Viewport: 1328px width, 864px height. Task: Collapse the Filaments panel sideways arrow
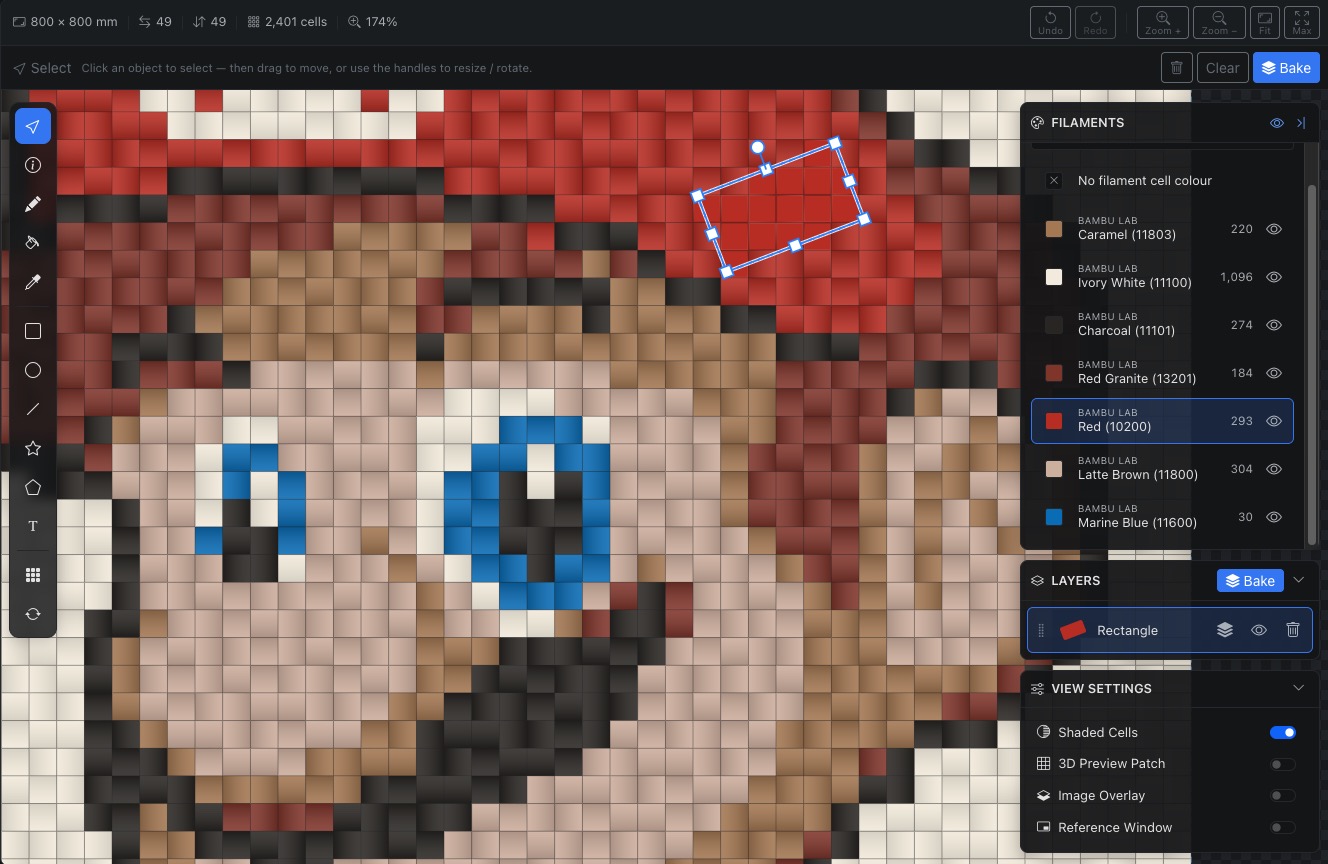1301,123
